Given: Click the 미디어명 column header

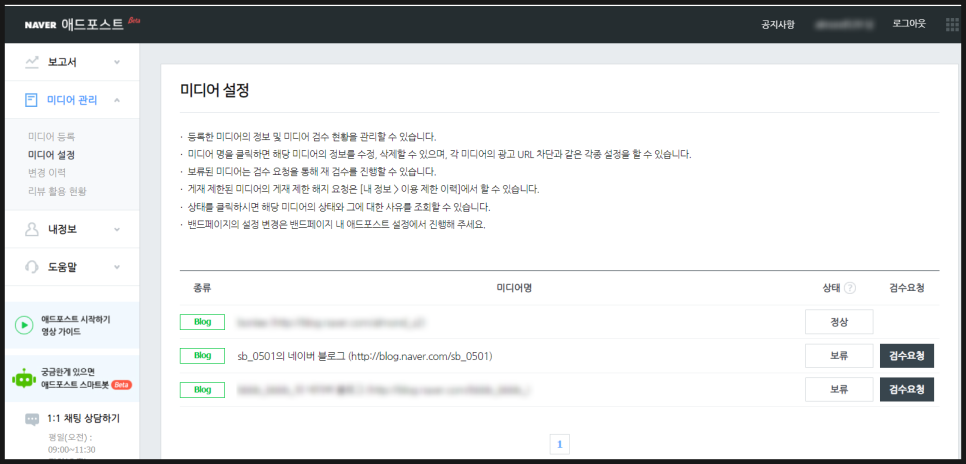Looking at the screenshot, I should click(x=514, y=288).
